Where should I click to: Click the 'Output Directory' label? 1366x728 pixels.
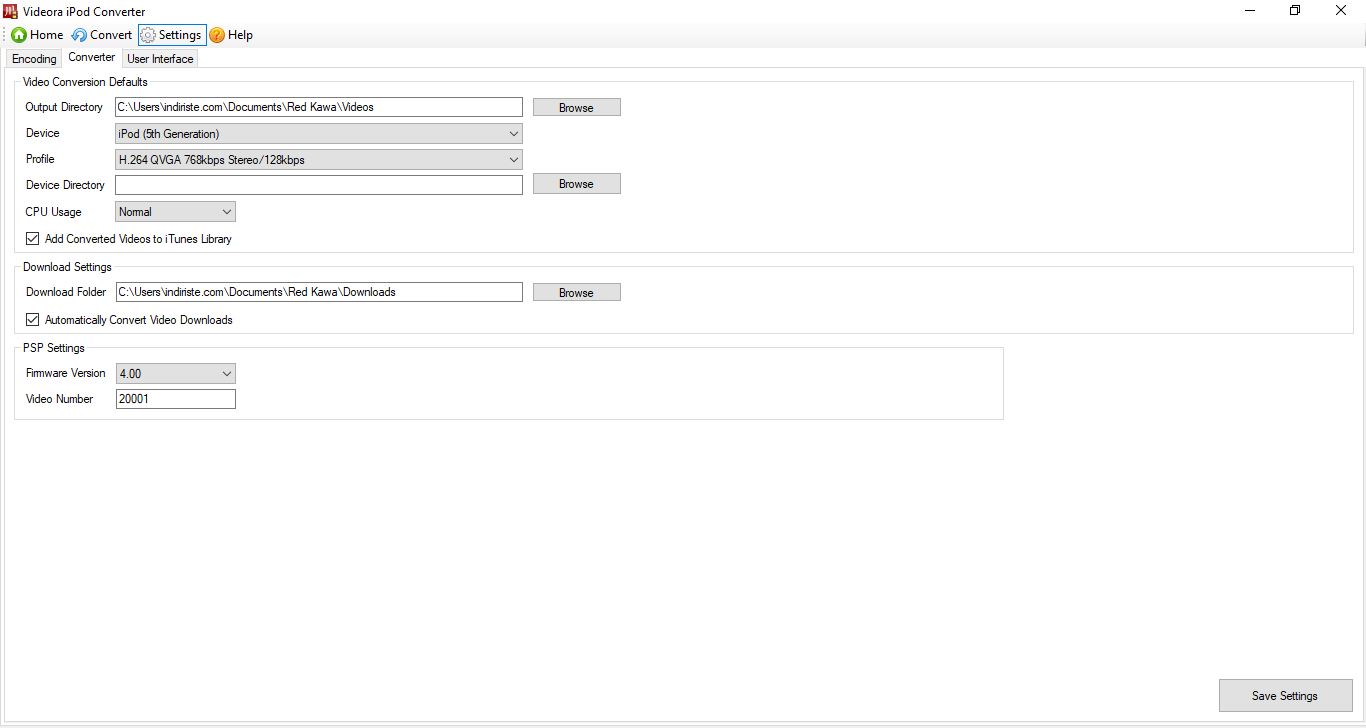(x=64, y=107)
